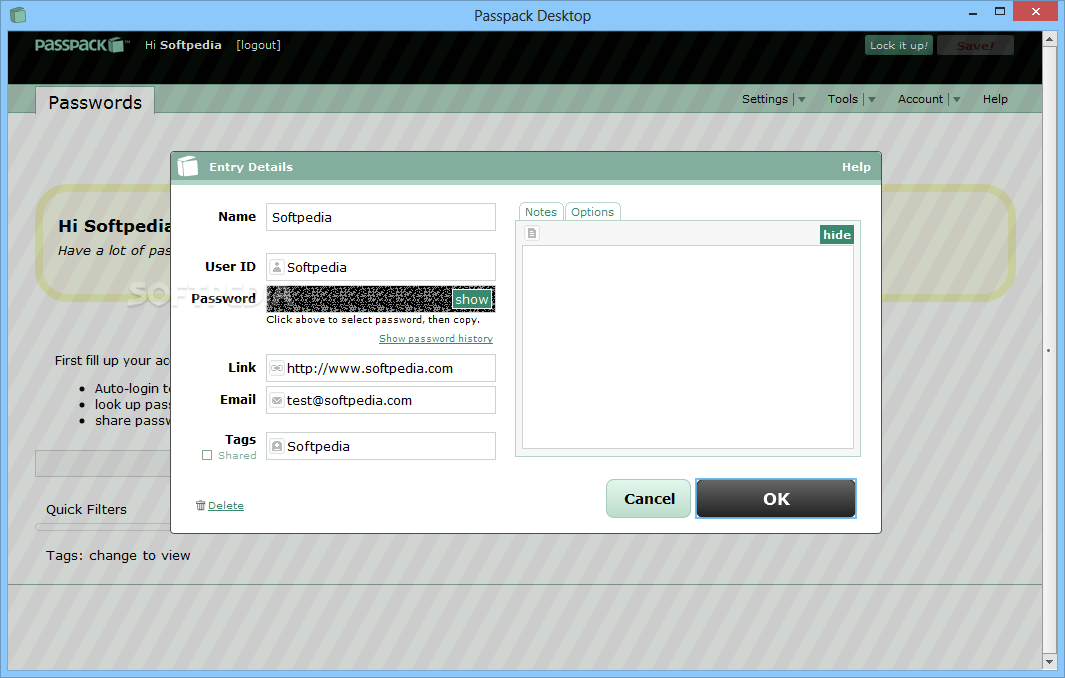Minimize the Passpack Desktop window
This screenshot has height=678, width=1065.
click(x=973, y=12)
